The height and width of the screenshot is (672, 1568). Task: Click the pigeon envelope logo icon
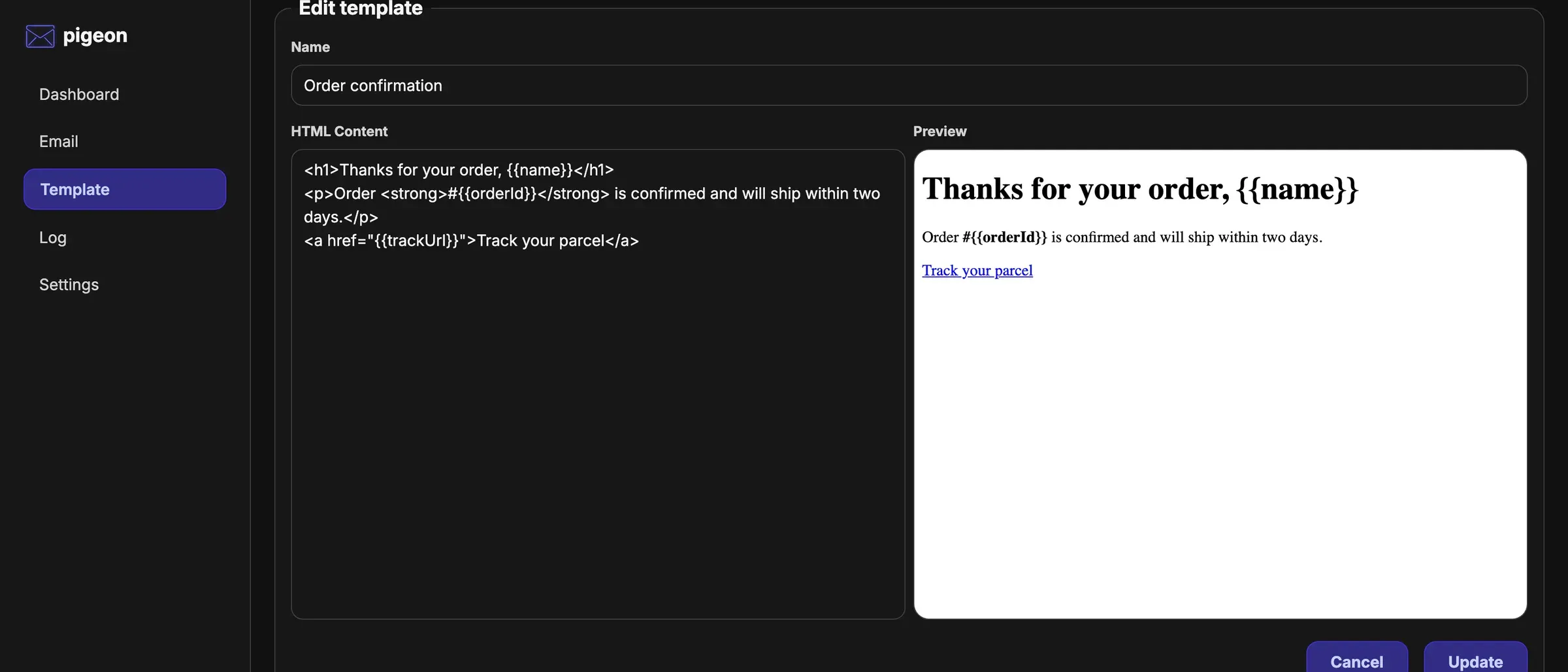click(40, 36)
